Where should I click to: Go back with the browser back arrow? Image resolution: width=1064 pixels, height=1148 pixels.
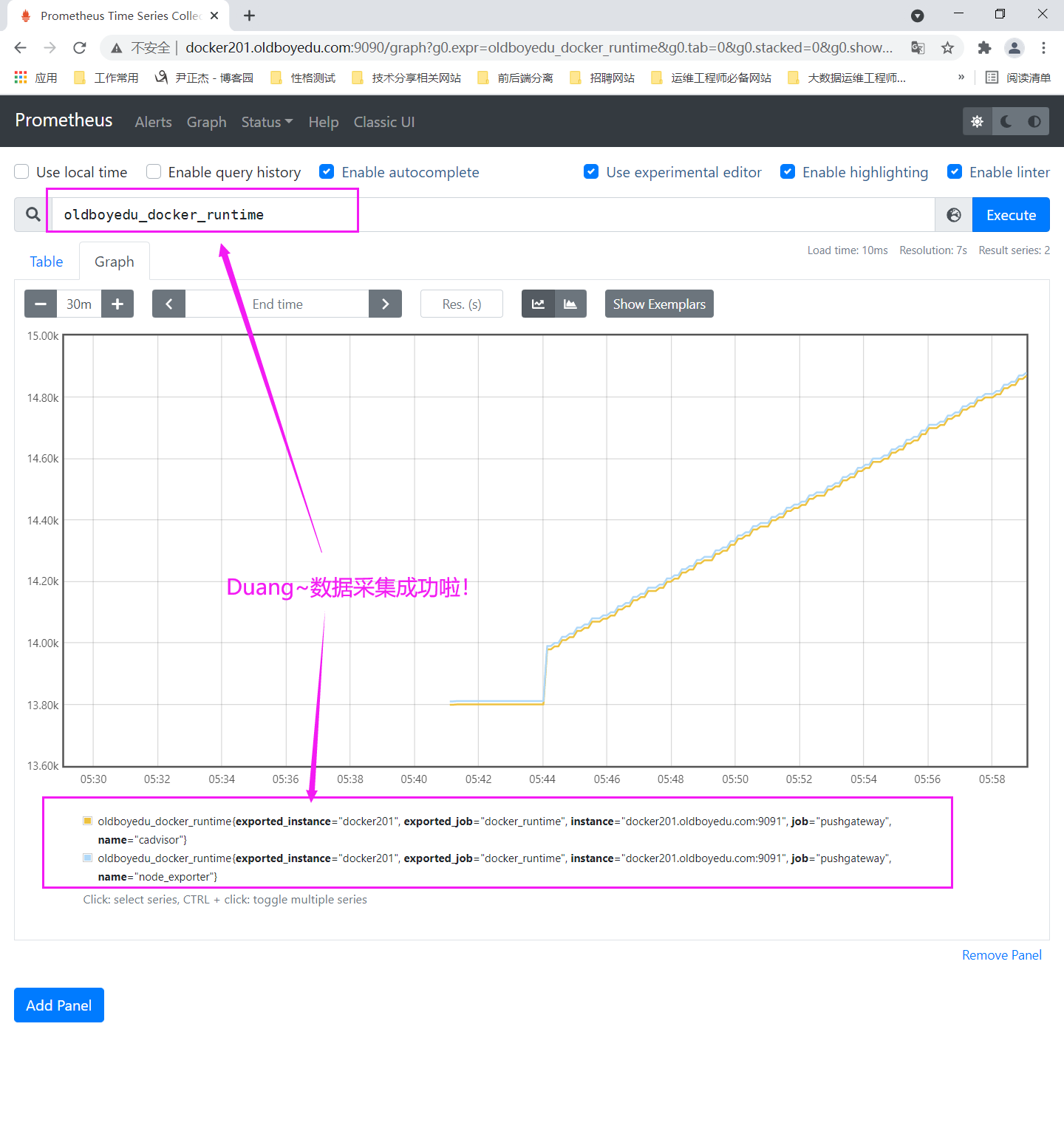coord(21,47)
